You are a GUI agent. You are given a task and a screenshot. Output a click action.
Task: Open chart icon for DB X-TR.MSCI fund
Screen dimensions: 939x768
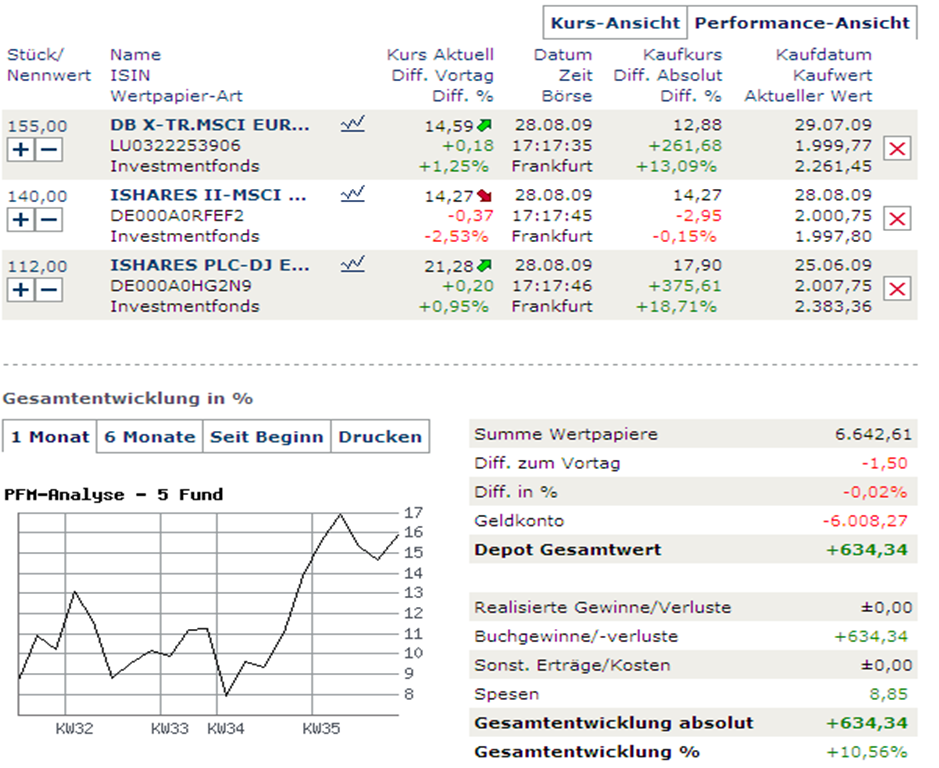pos(352,125)
